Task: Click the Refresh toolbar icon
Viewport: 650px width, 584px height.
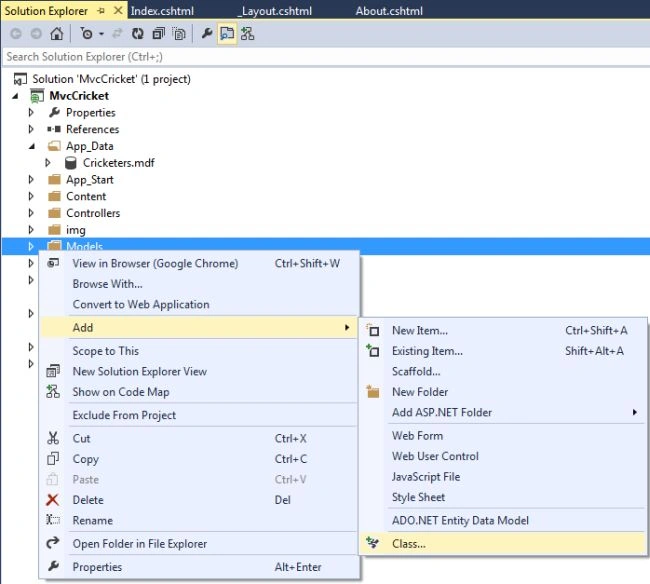Action: pos(137,34)
